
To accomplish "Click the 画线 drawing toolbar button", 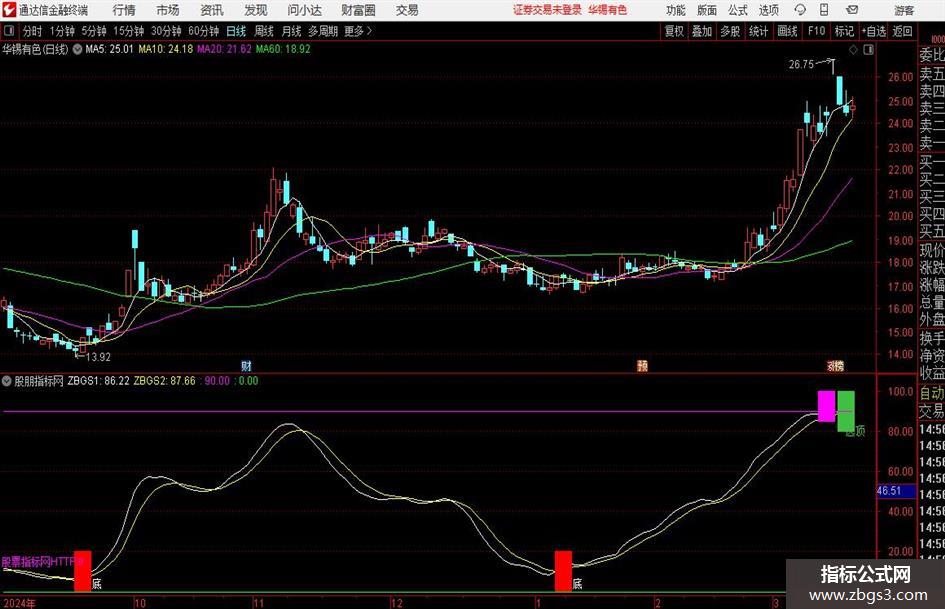I will coord(787,31).
